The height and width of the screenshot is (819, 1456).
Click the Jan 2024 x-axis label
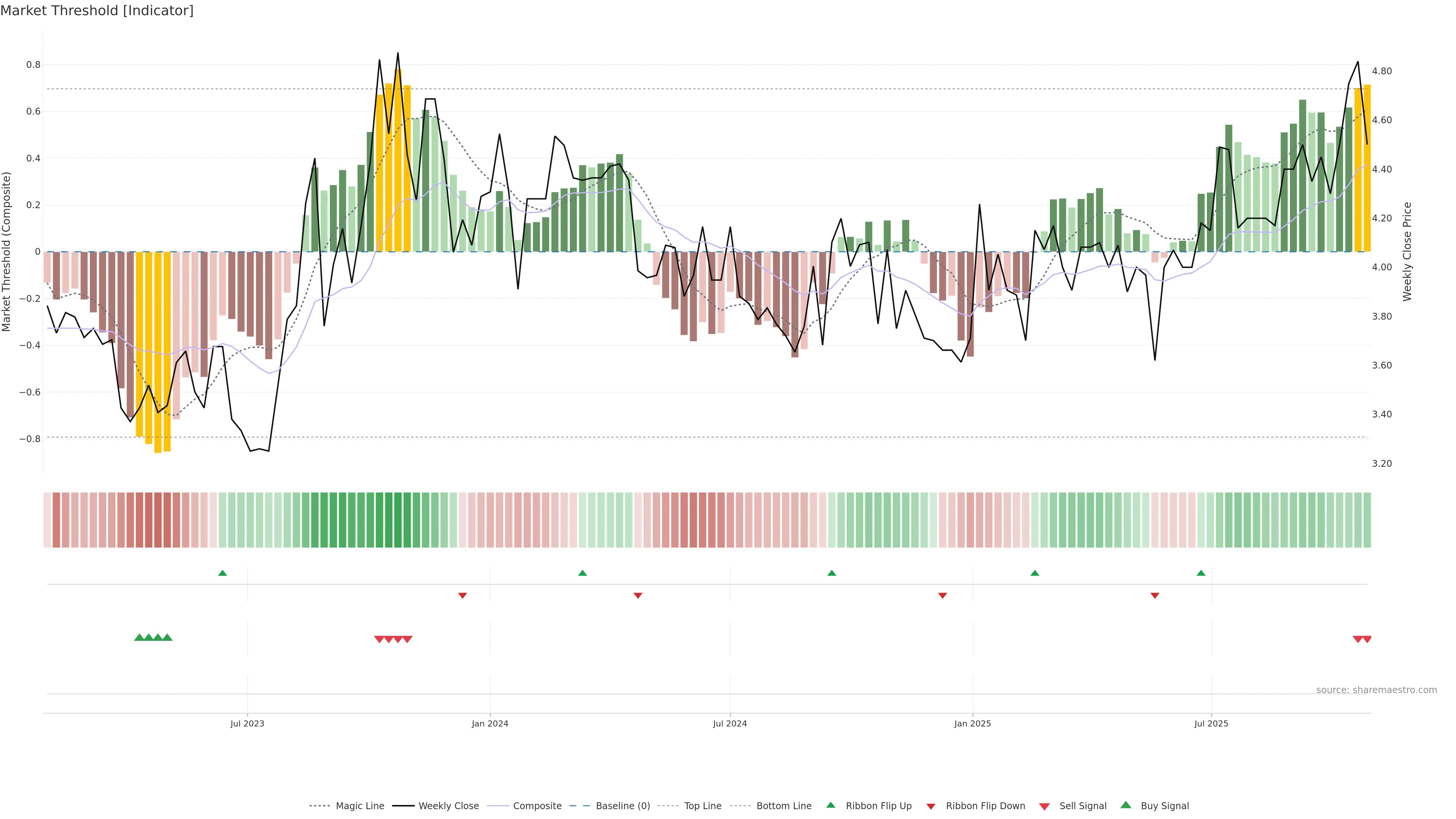490,723
